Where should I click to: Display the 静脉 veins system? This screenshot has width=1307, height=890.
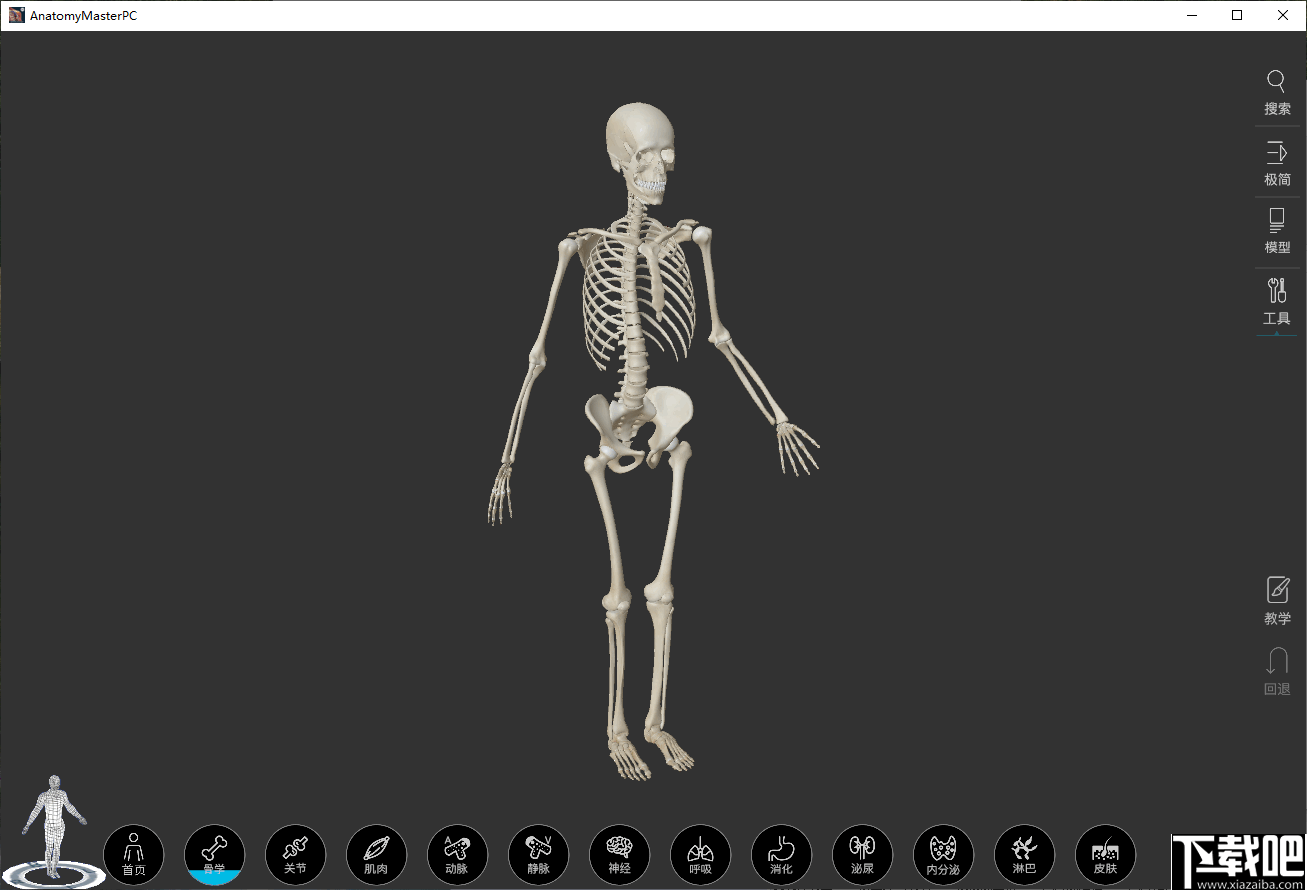tap(538, 854)
